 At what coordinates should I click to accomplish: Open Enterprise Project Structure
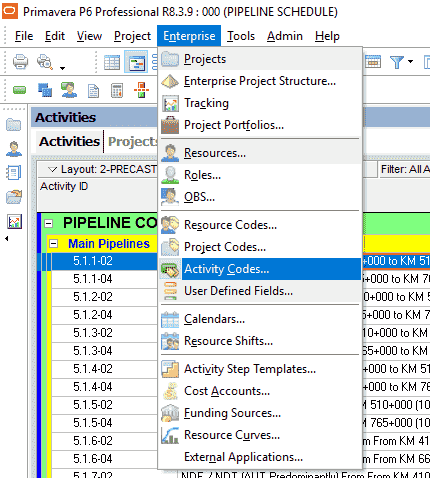click(x=260, y=81)
